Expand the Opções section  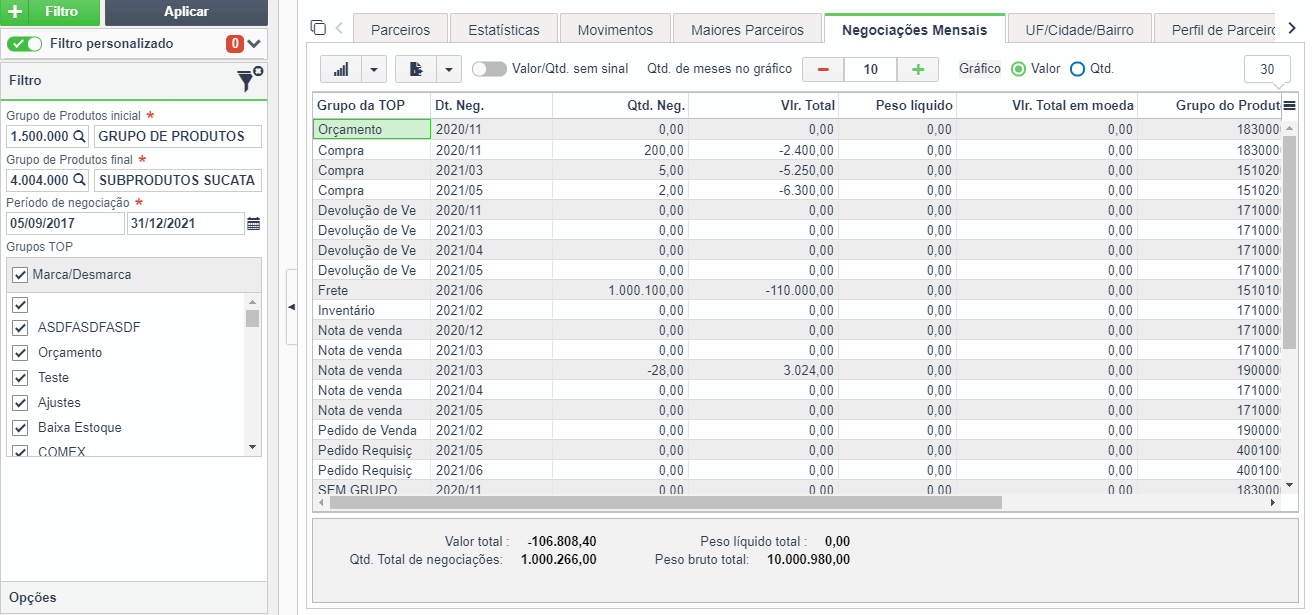coord(134,597)
